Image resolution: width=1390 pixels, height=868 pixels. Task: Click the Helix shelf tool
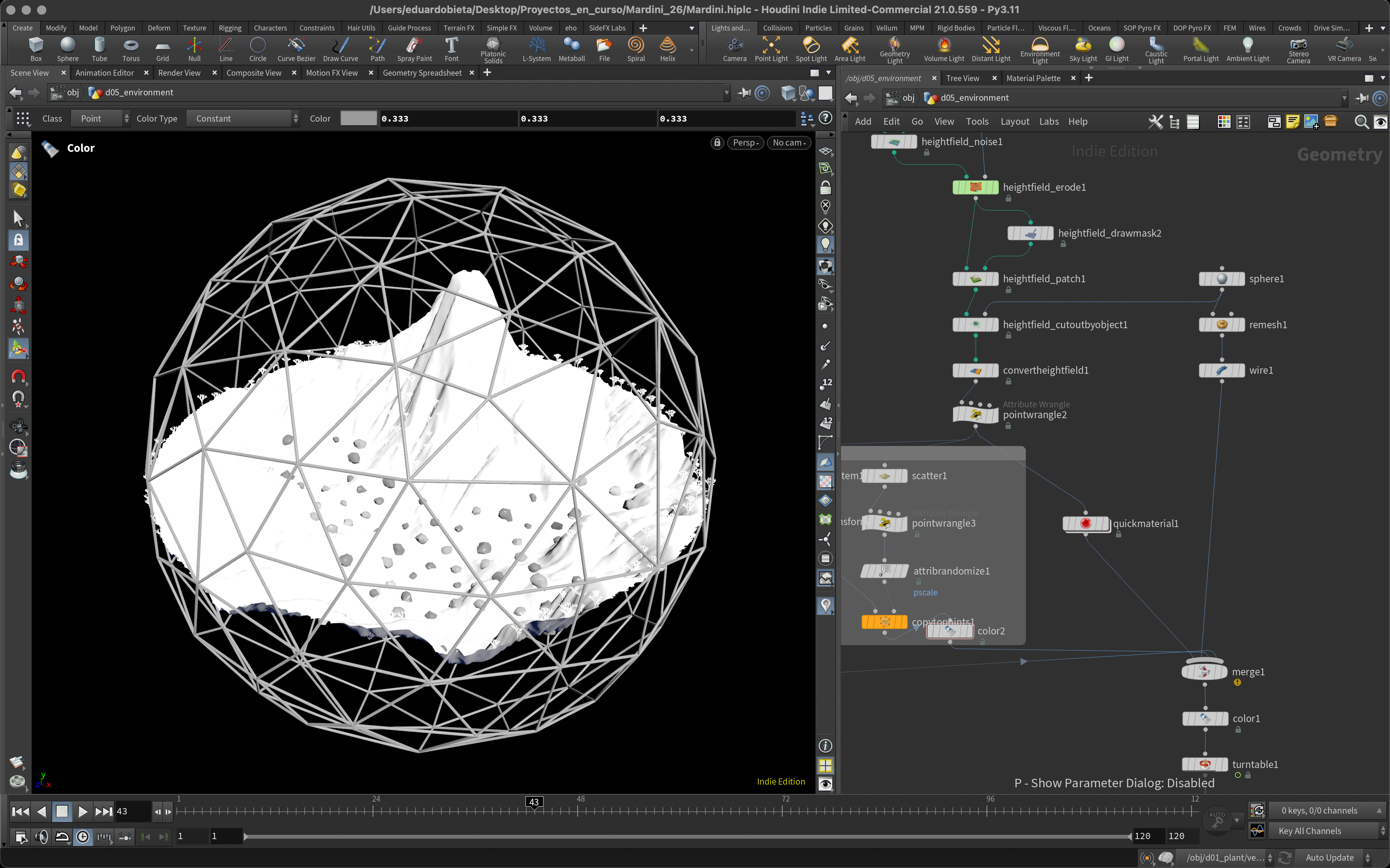point(667,49)
